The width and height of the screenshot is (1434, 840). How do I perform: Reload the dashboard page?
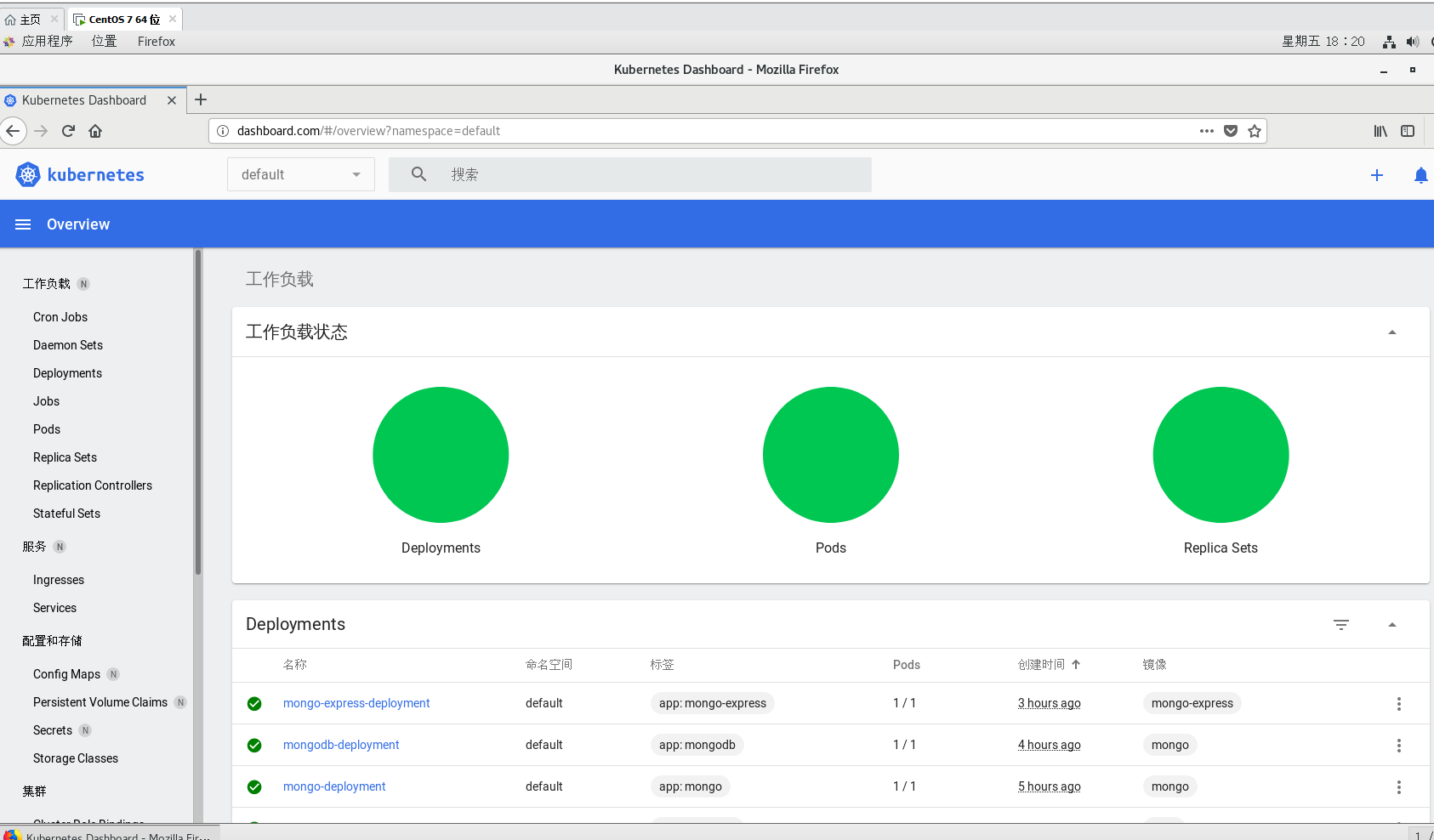click(x=68, y=131)
